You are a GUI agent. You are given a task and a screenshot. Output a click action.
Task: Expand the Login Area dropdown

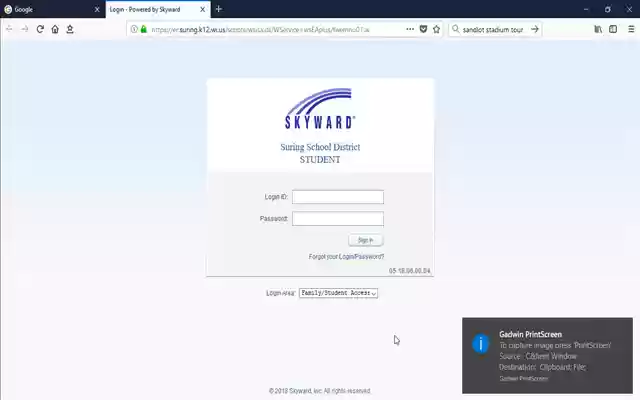338,293
